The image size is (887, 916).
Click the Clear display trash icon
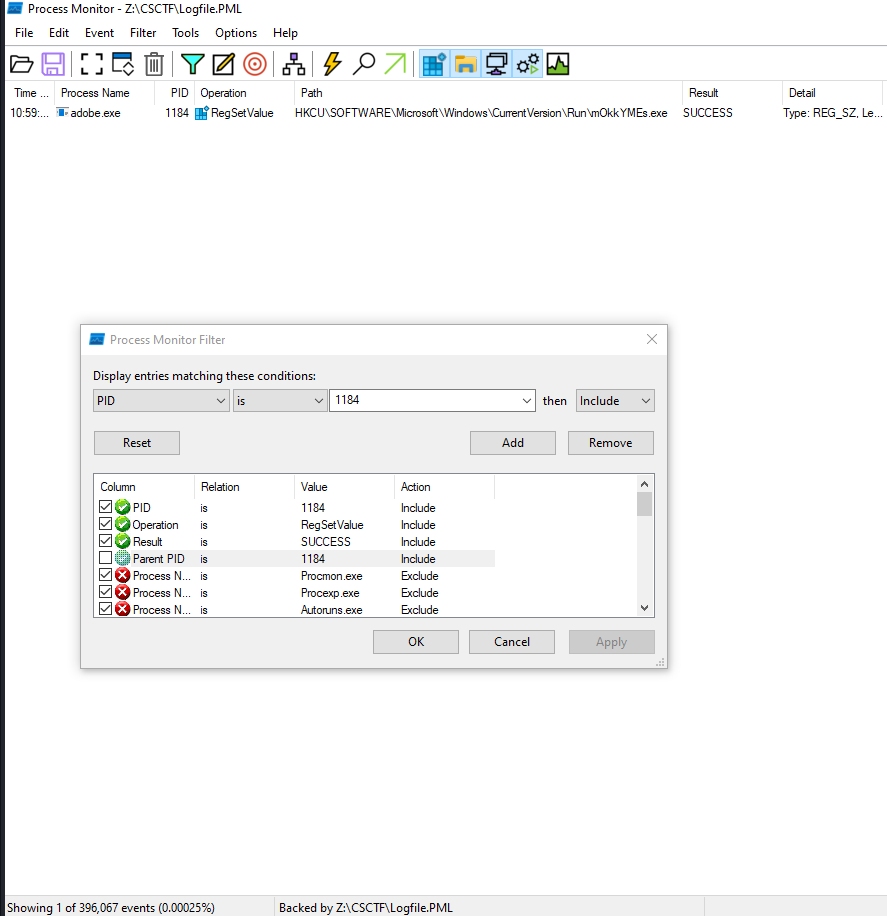click(154, 65)
